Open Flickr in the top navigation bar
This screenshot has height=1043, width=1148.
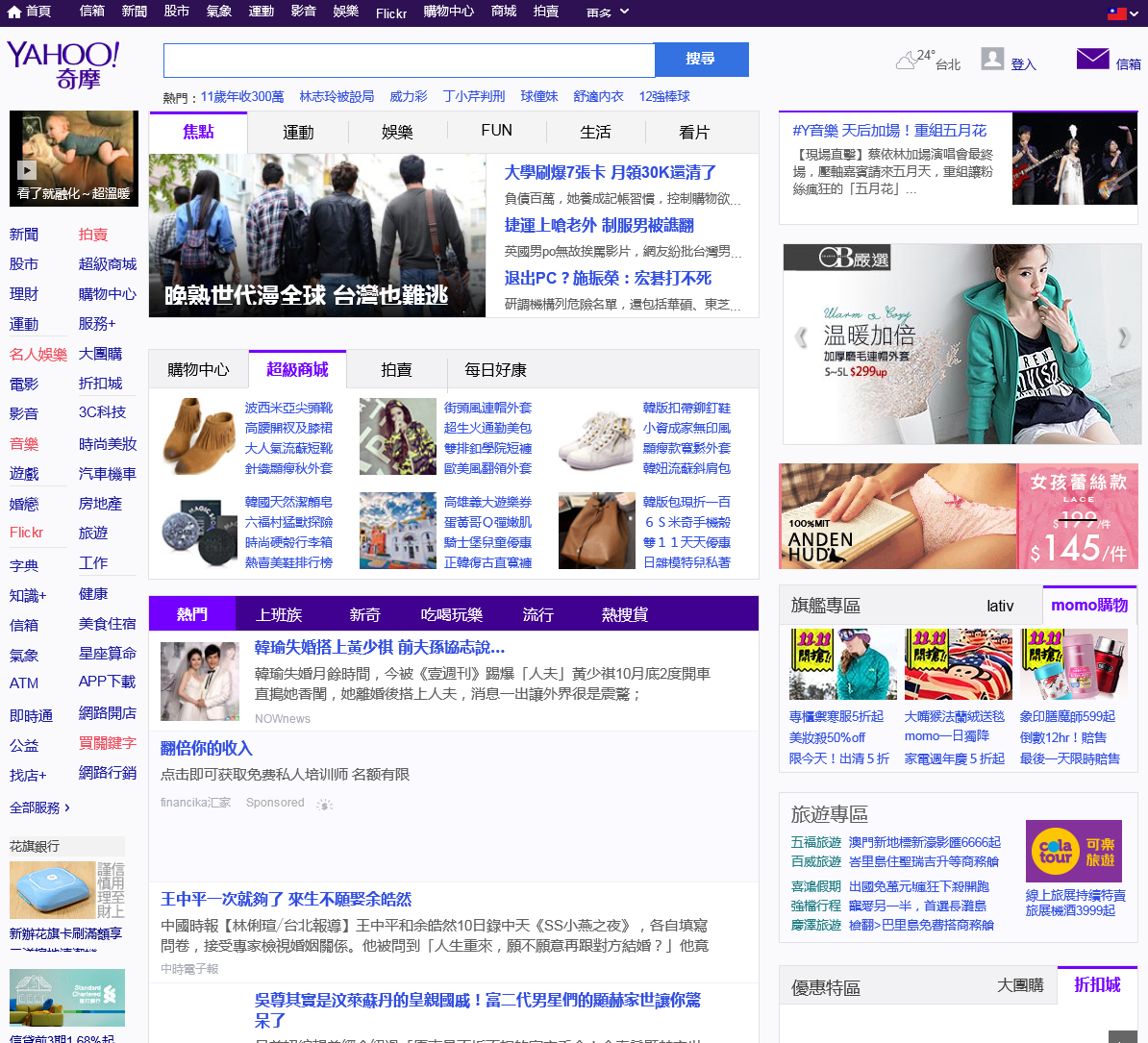click(x=391, y=13)
